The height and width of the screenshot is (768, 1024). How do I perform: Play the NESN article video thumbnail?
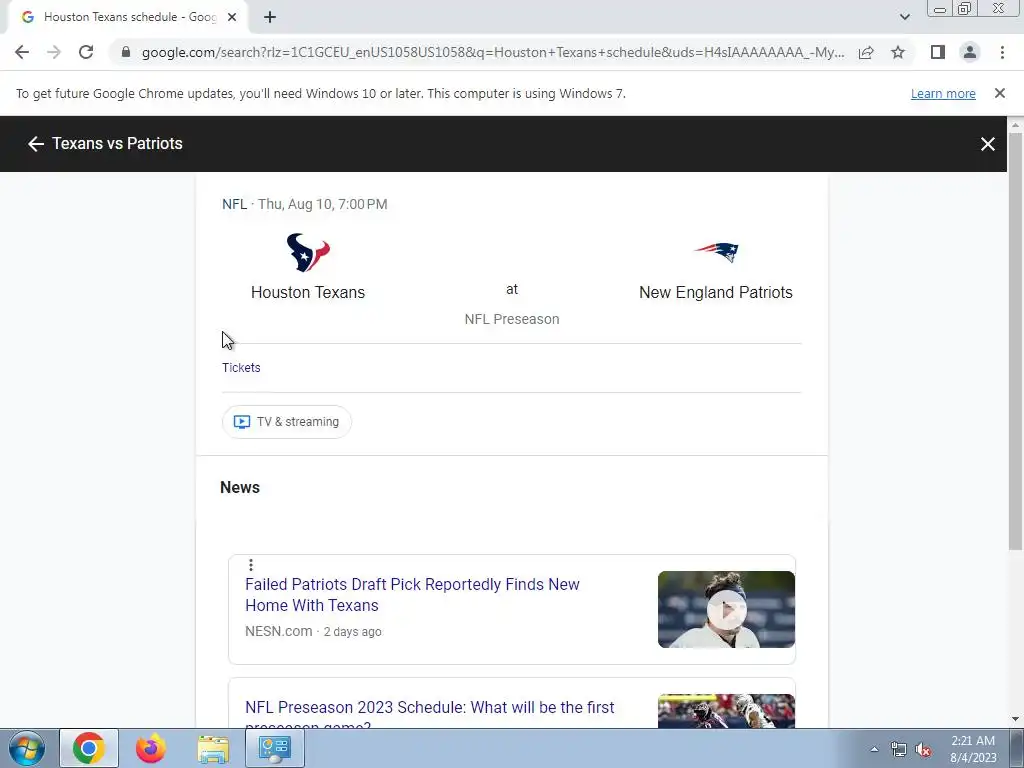[726, 609]
